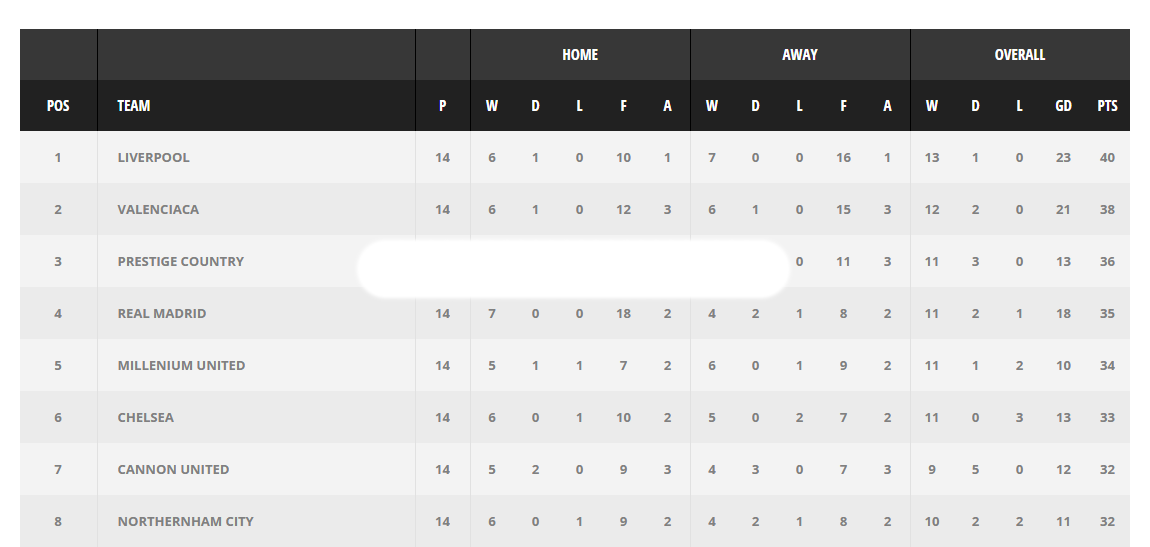Viewport: 1150px width, 547px height.
Task: Sort by the GD column header
Action: tap(1063, 105)
